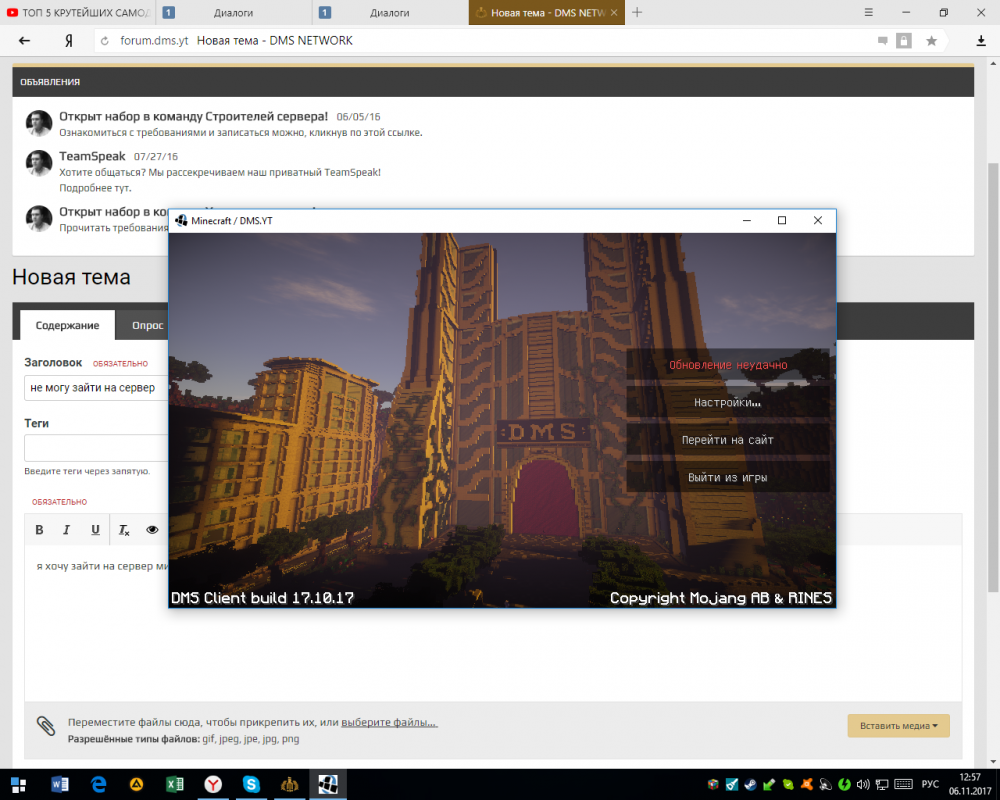The height and width of the screenshot is (800, 1000).
Task: Open the browser downloads arrow icon
Action: coord(981,41)
